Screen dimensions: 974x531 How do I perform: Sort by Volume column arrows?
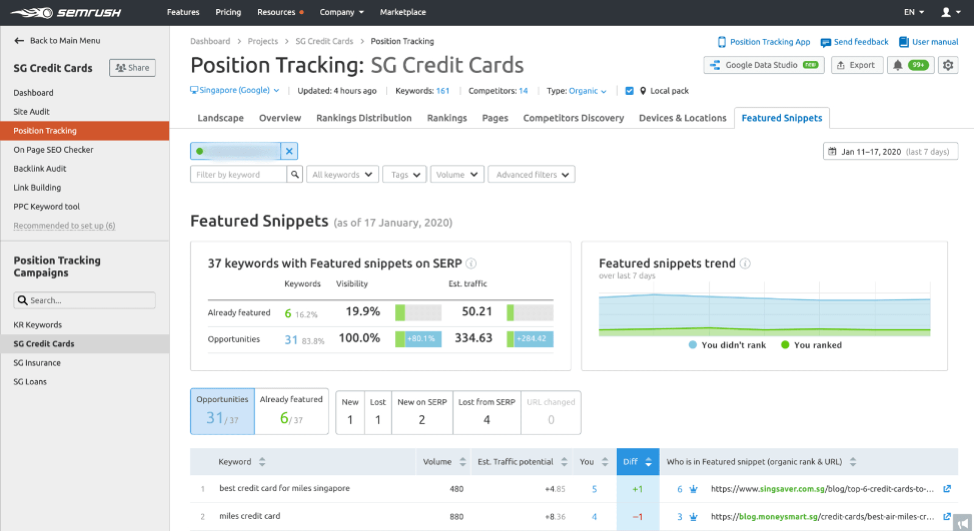pos(463,461)
